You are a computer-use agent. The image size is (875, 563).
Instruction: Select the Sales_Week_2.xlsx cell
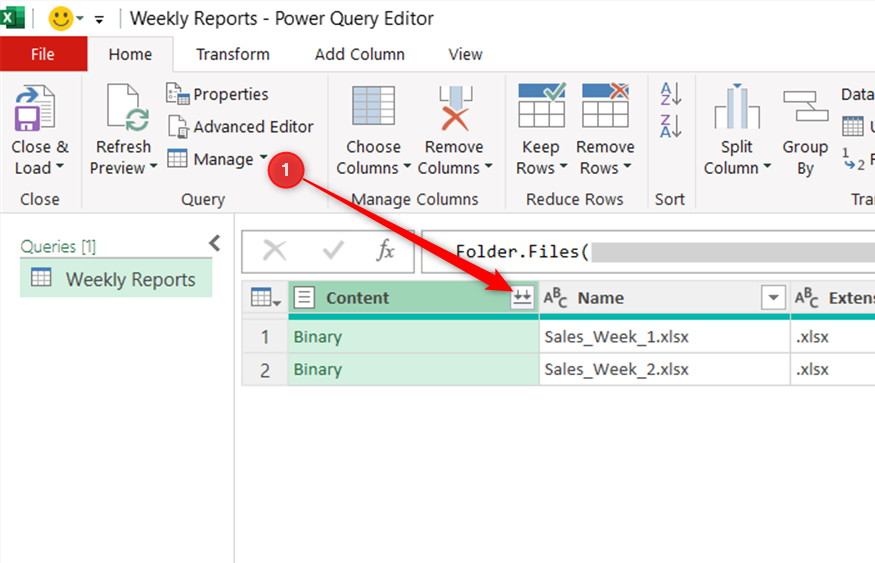tap(664, 369)
